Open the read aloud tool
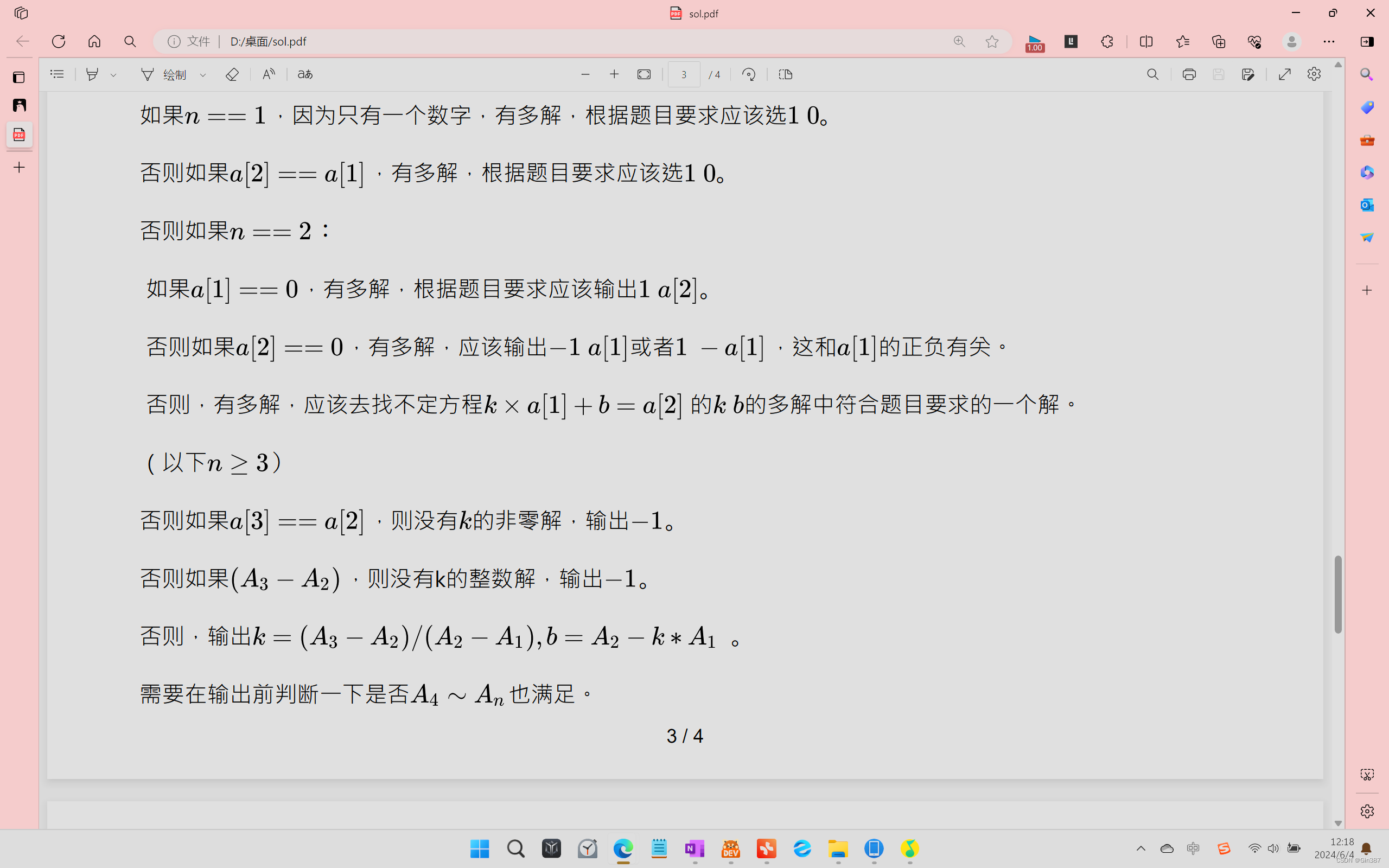This screenshot has width=1389, height=868. click(269, 75)
